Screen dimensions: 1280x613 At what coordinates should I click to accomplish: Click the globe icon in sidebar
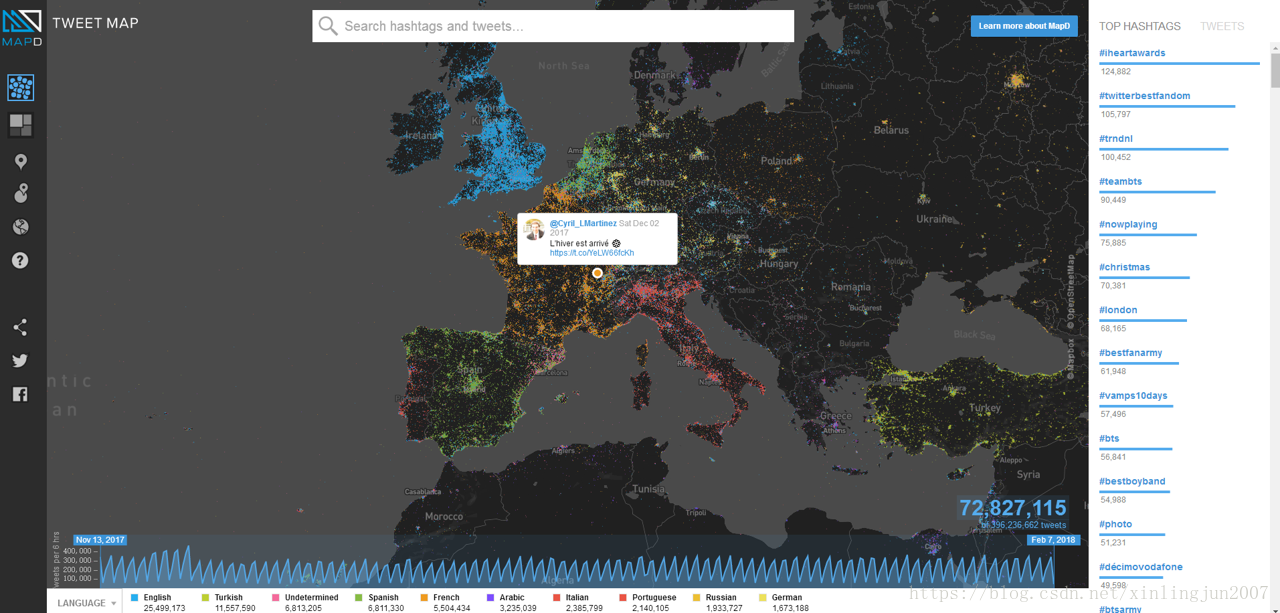tap(21, 227)
